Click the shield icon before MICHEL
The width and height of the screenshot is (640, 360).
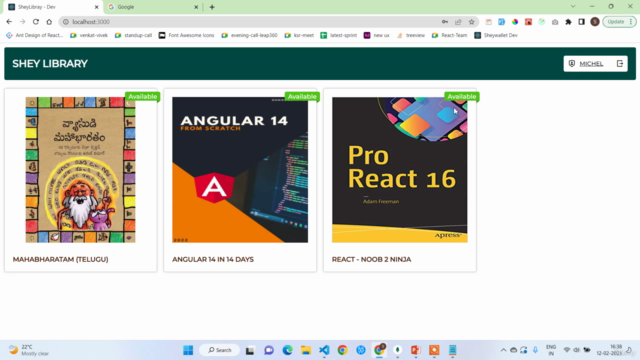tap(572, 64)
